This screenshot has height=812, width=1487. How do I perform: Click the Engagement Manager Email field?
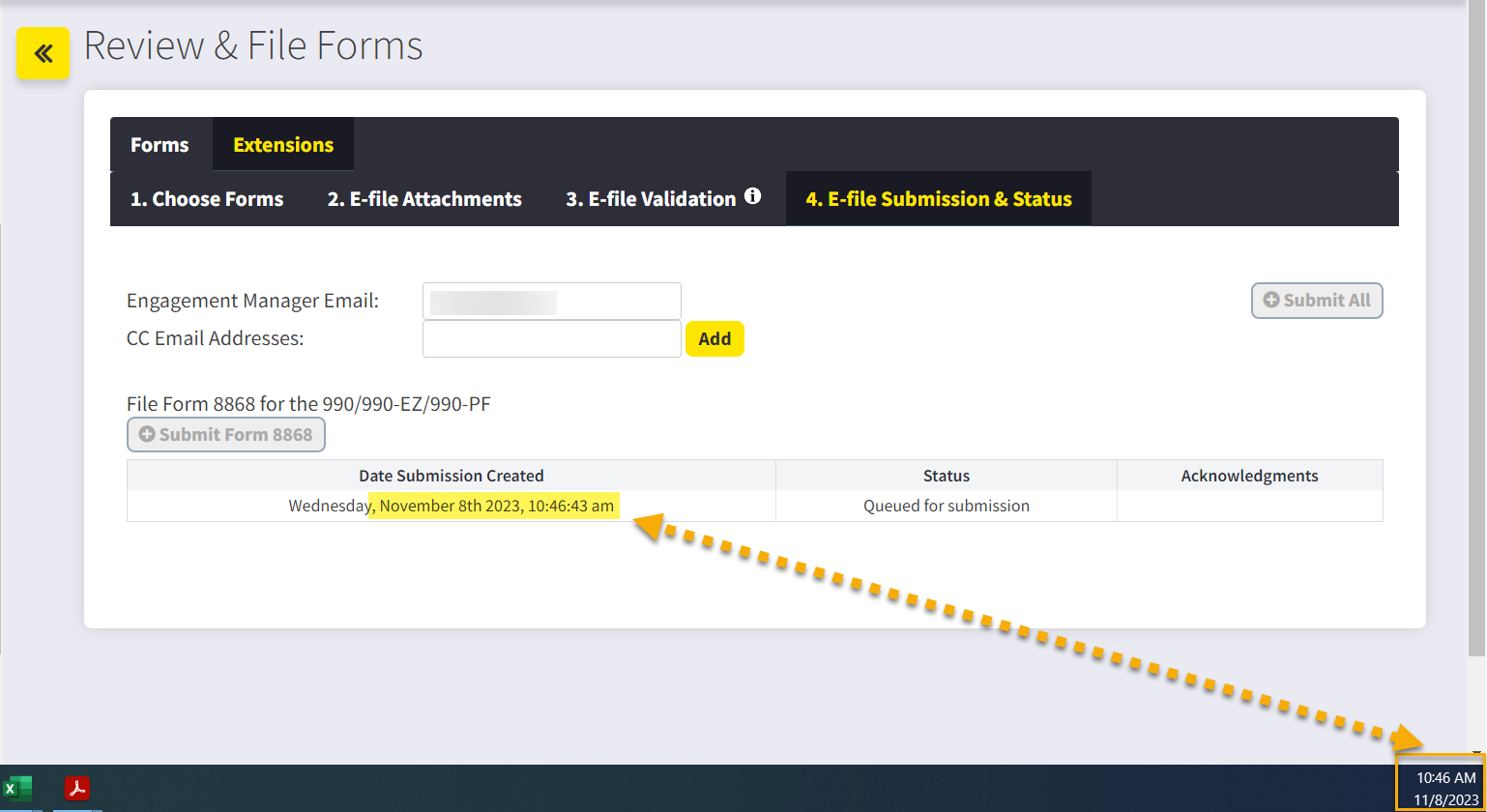[x=551, y=302]
